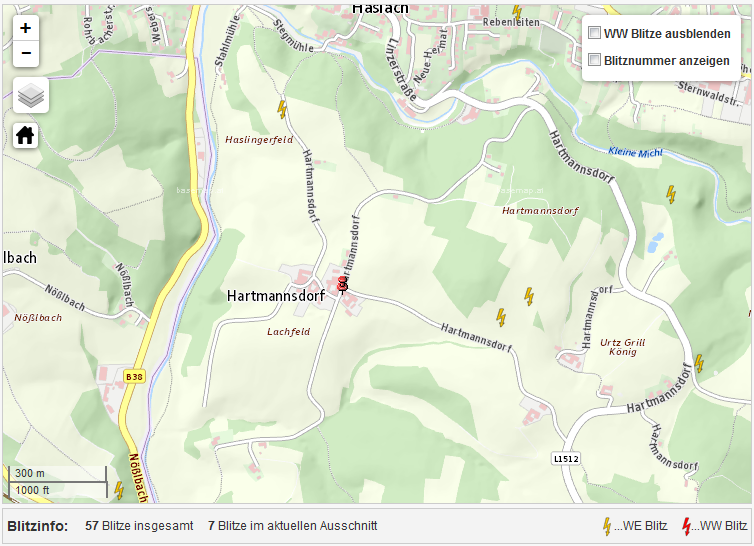This screenshot has width=754, height=546.
Task: Click the large Hartmannsdorf town label
Action: pos(275,296)
